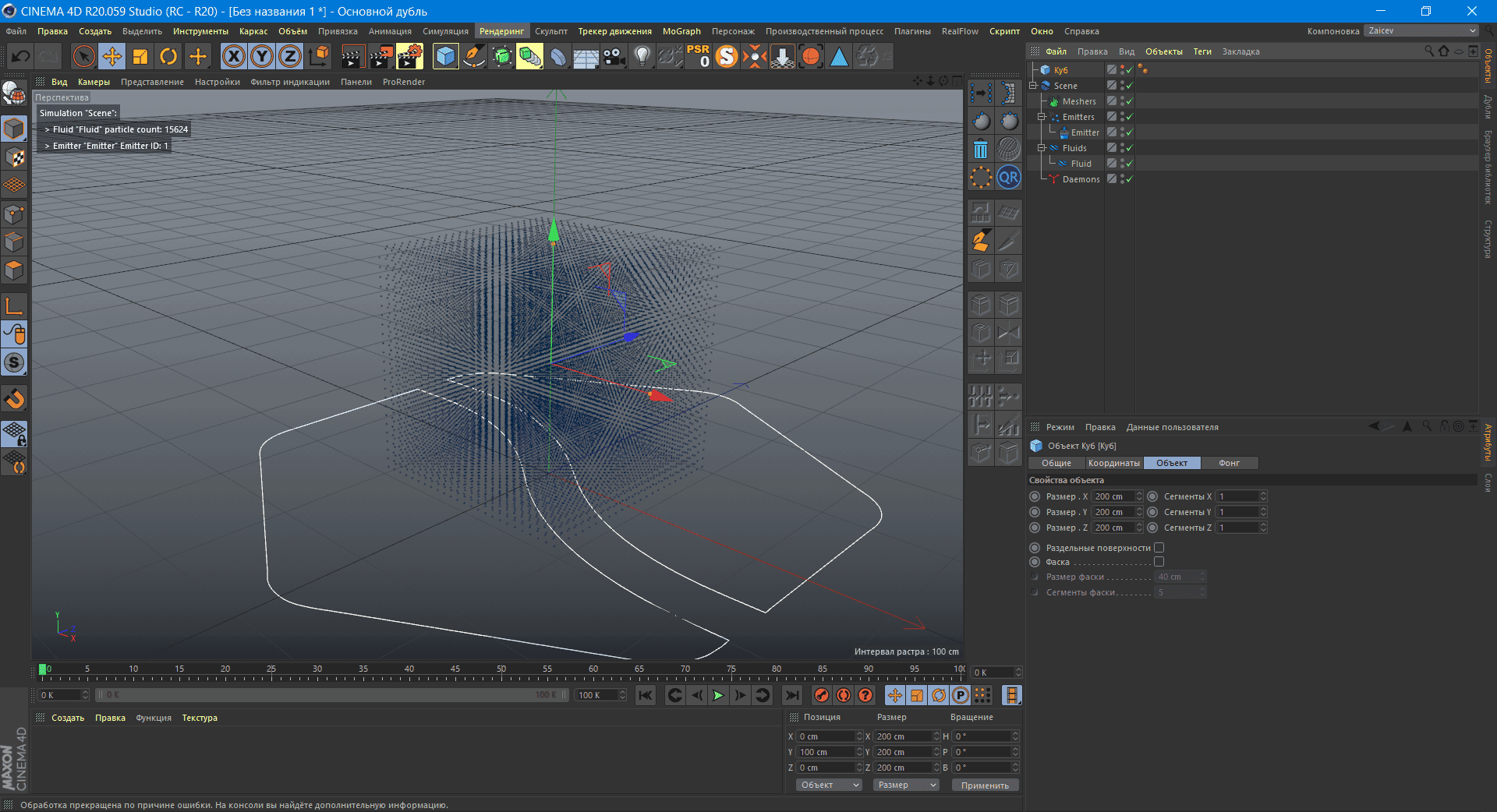Enable the Фаска checkbox
The image size is (1497, 812).
[1159, 562]
